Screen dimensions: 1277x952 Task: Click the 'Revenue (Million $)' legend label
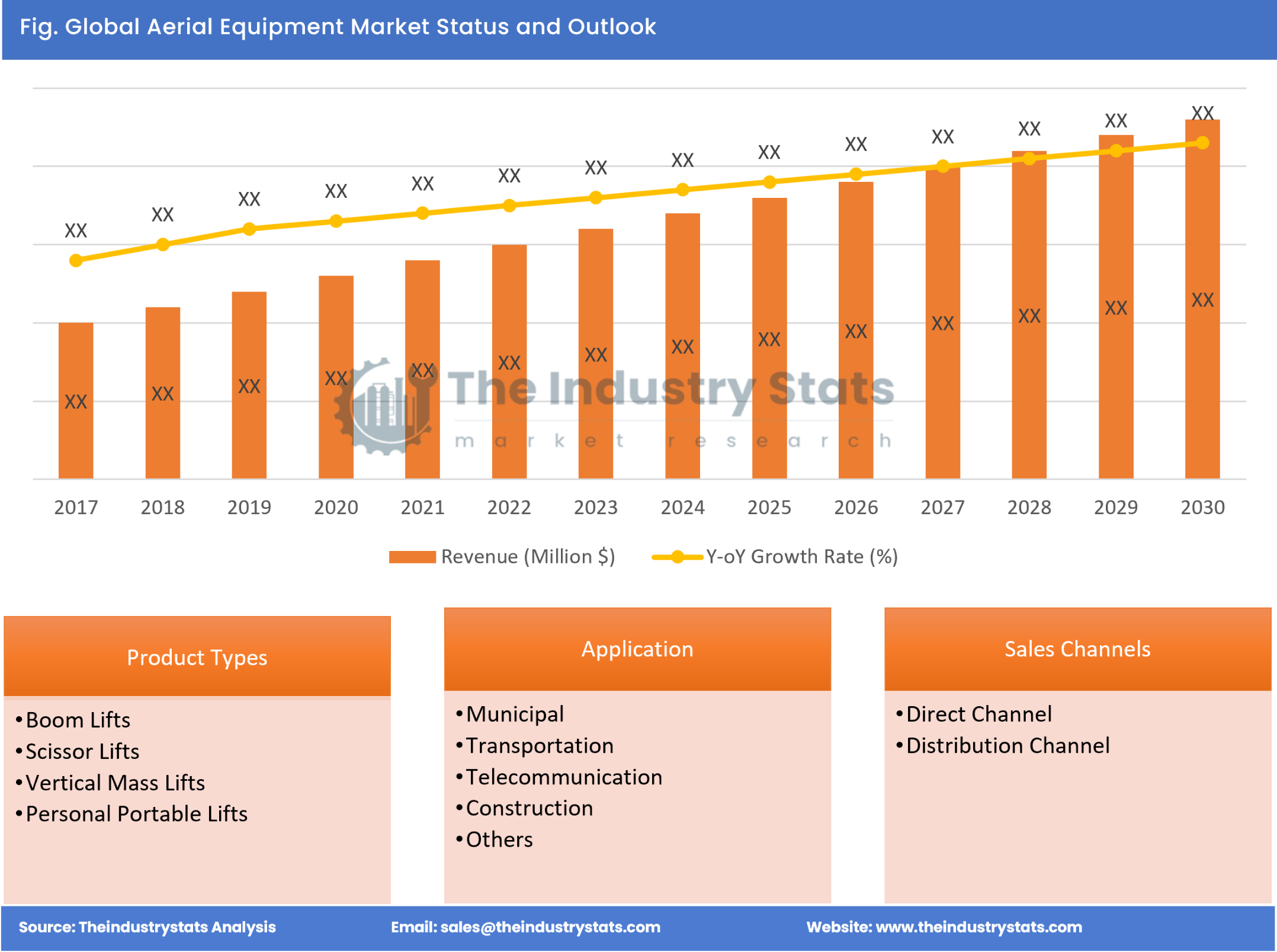click(528, 557)
